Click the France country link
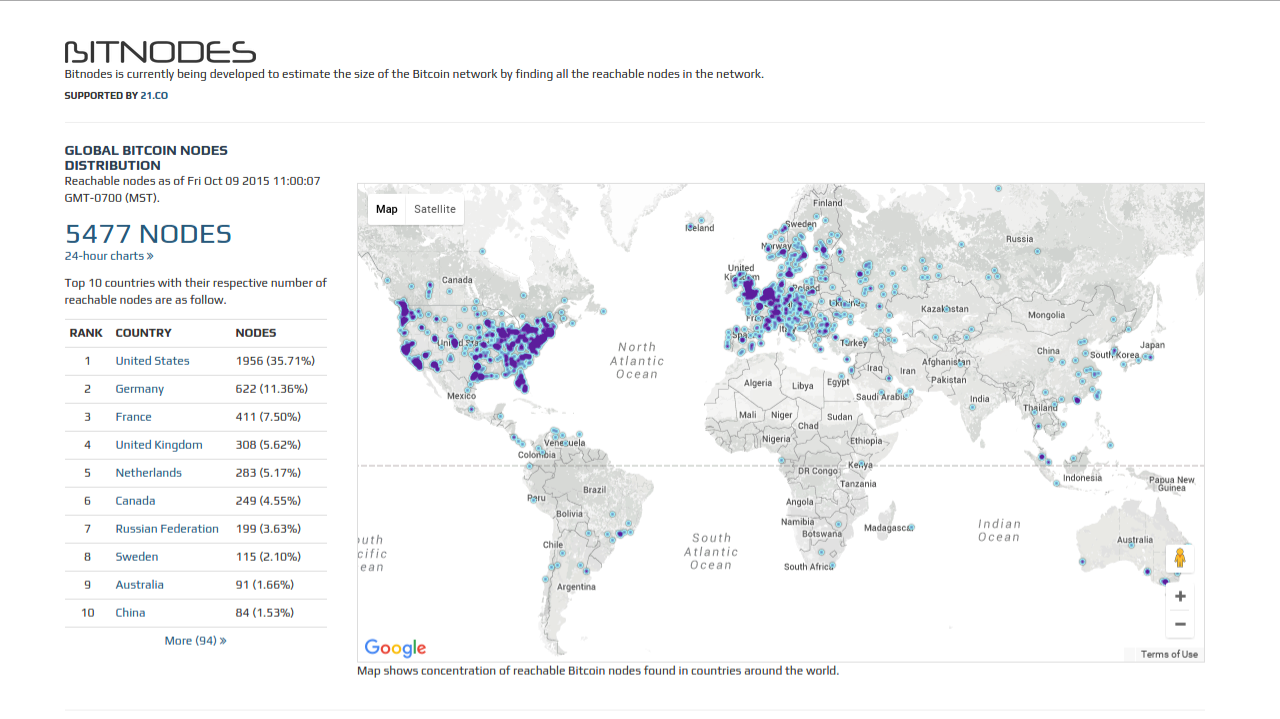The image size is (1280, 719). point(133,417)
